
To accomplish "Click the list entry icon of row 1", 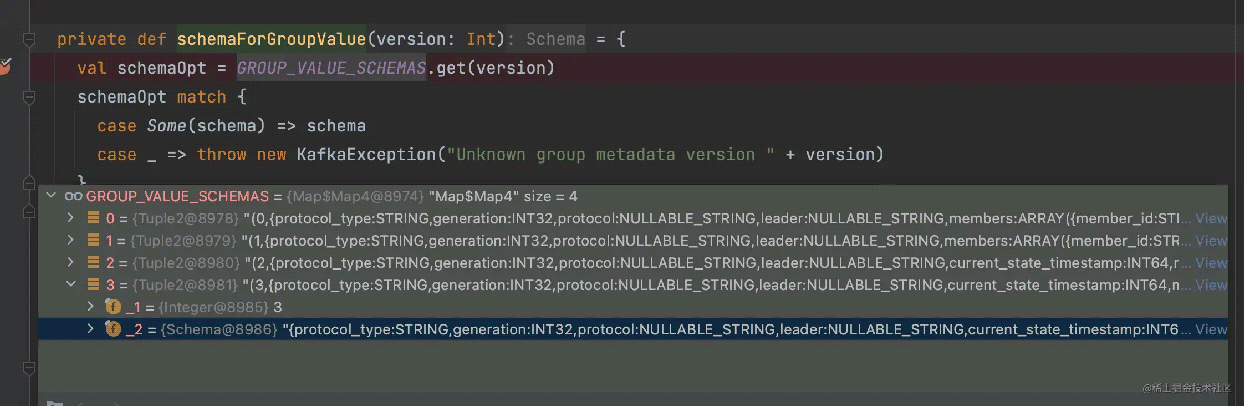I will 93,240.
